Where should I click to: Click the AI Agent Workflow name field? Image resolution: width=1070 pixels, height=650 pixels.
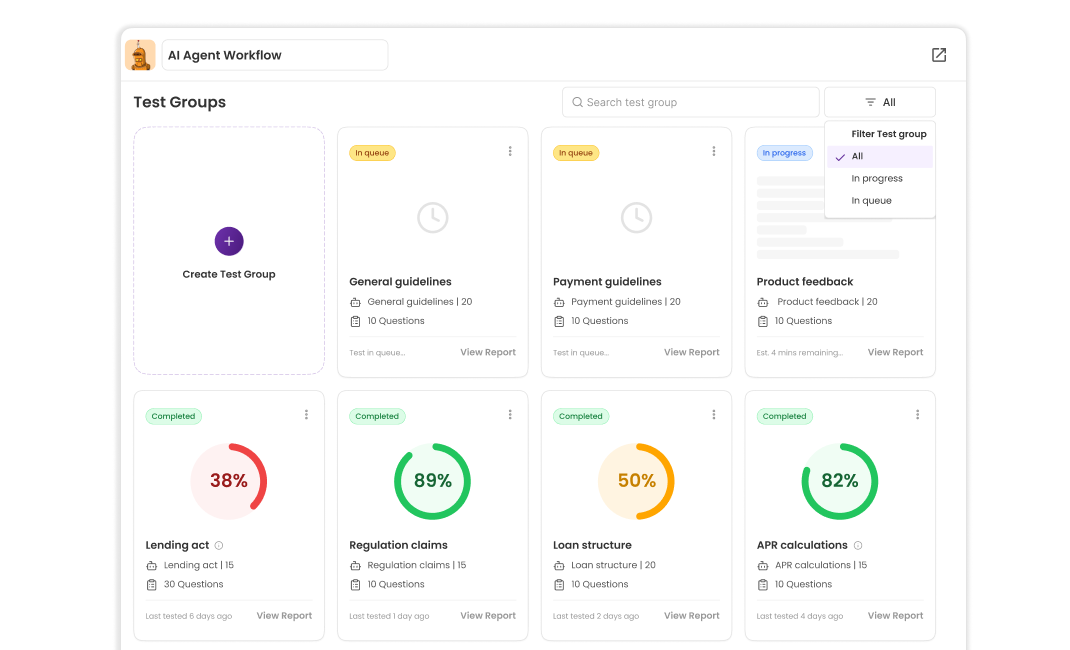pyautogui.click(x=275, y=55)
